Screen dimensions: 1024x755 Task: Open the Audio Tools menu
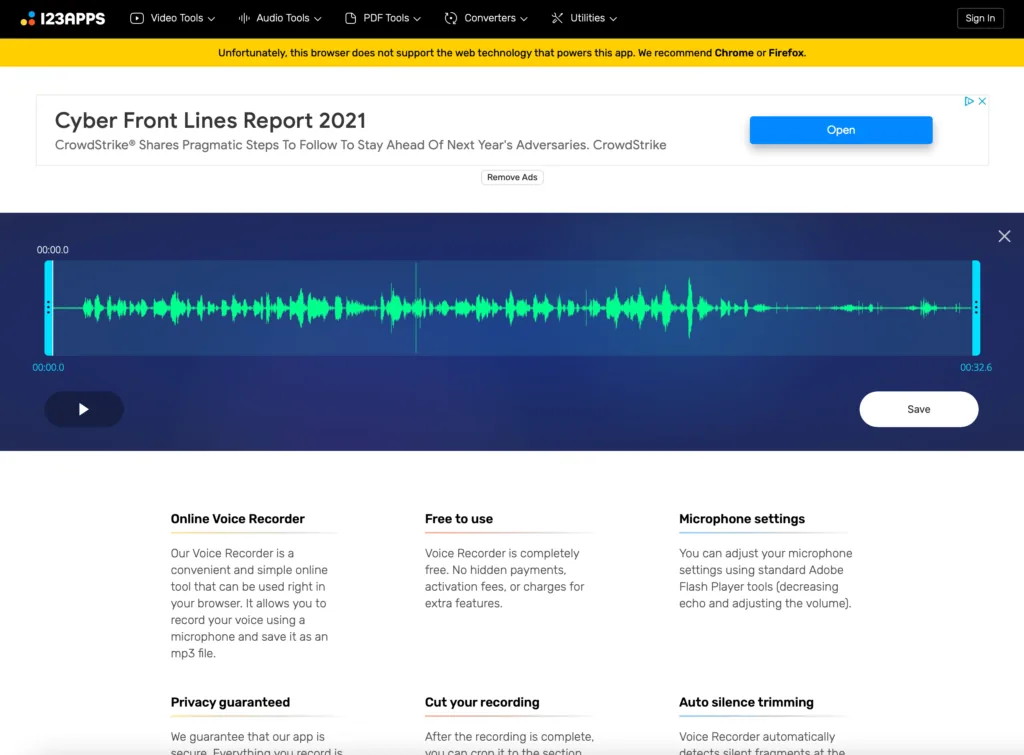280,18
